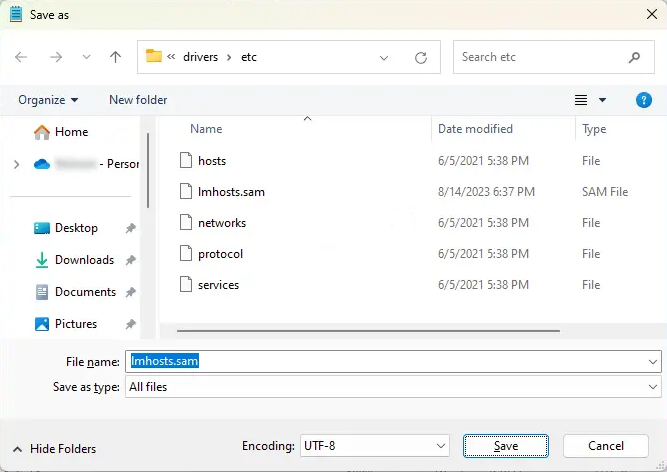Close the Save as dialog
667x472 pixels.
(x=652, y=14)
